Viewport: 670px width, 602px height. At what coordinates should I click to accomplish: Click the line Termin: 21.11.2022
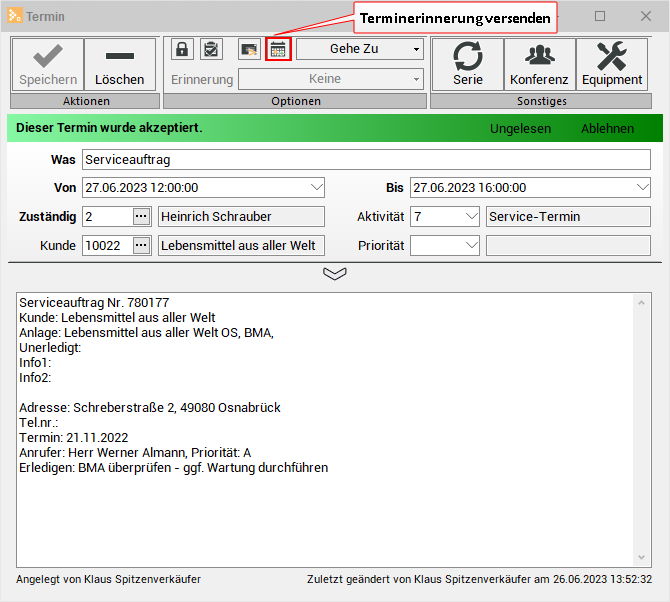pyautogui.click(x=73, y=438)
